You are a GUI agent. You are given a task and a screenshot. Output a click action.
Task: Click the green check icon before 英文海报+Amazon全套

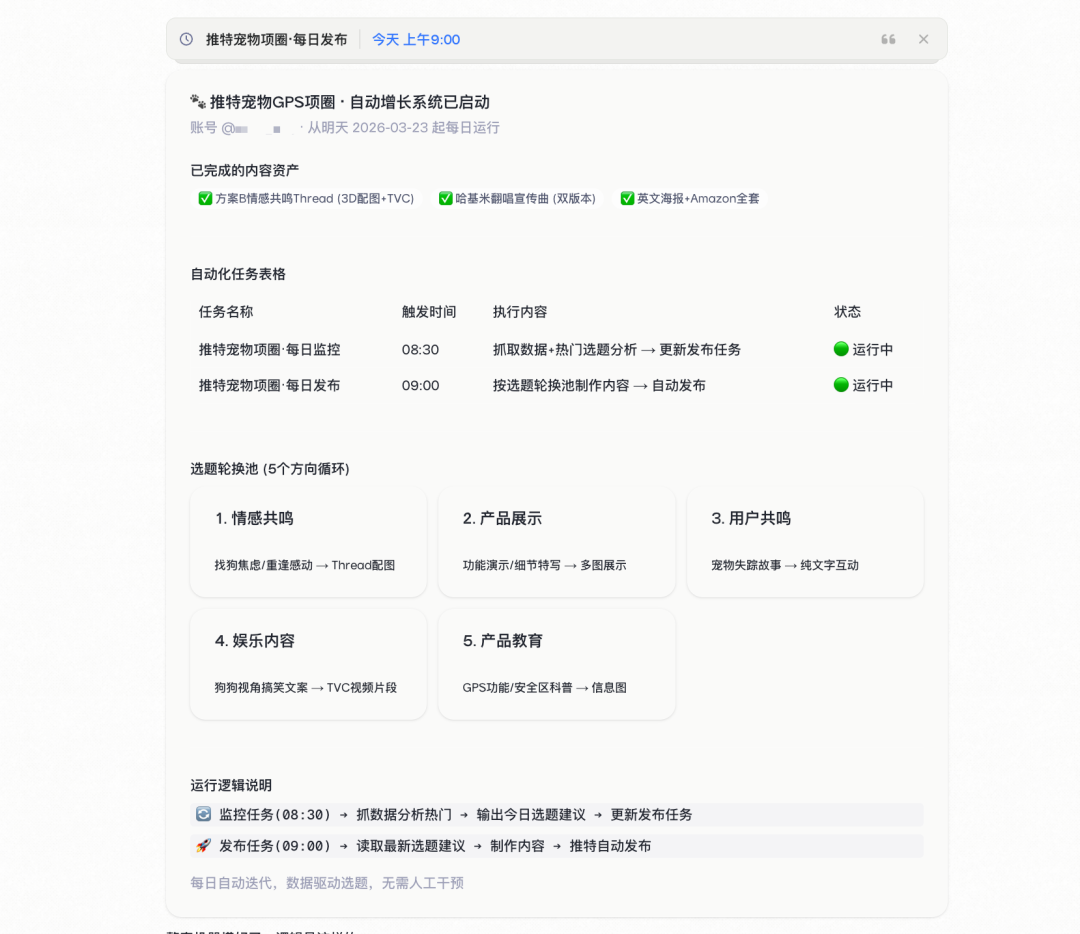point(628,198)
